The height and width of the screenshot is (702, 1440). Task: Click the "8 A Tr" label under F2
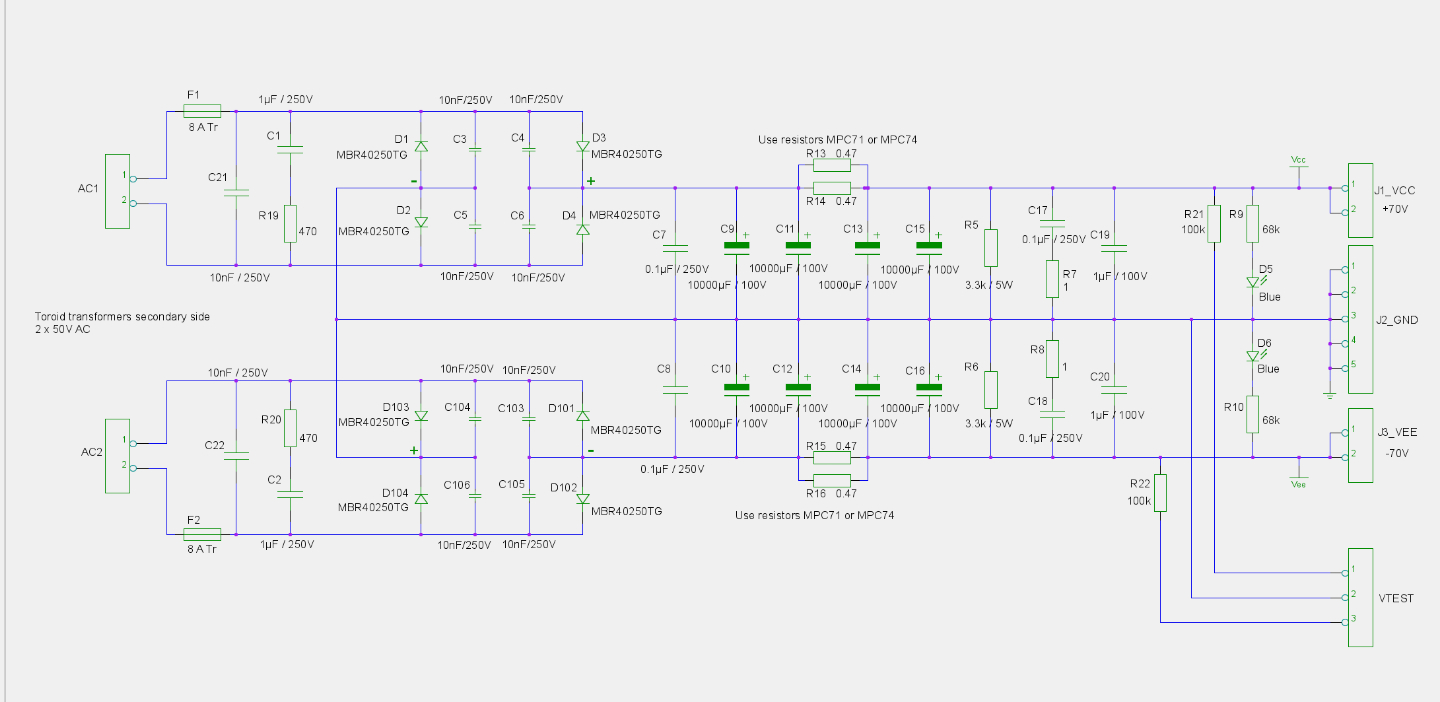pyautogui.click(x=202, y=549)
